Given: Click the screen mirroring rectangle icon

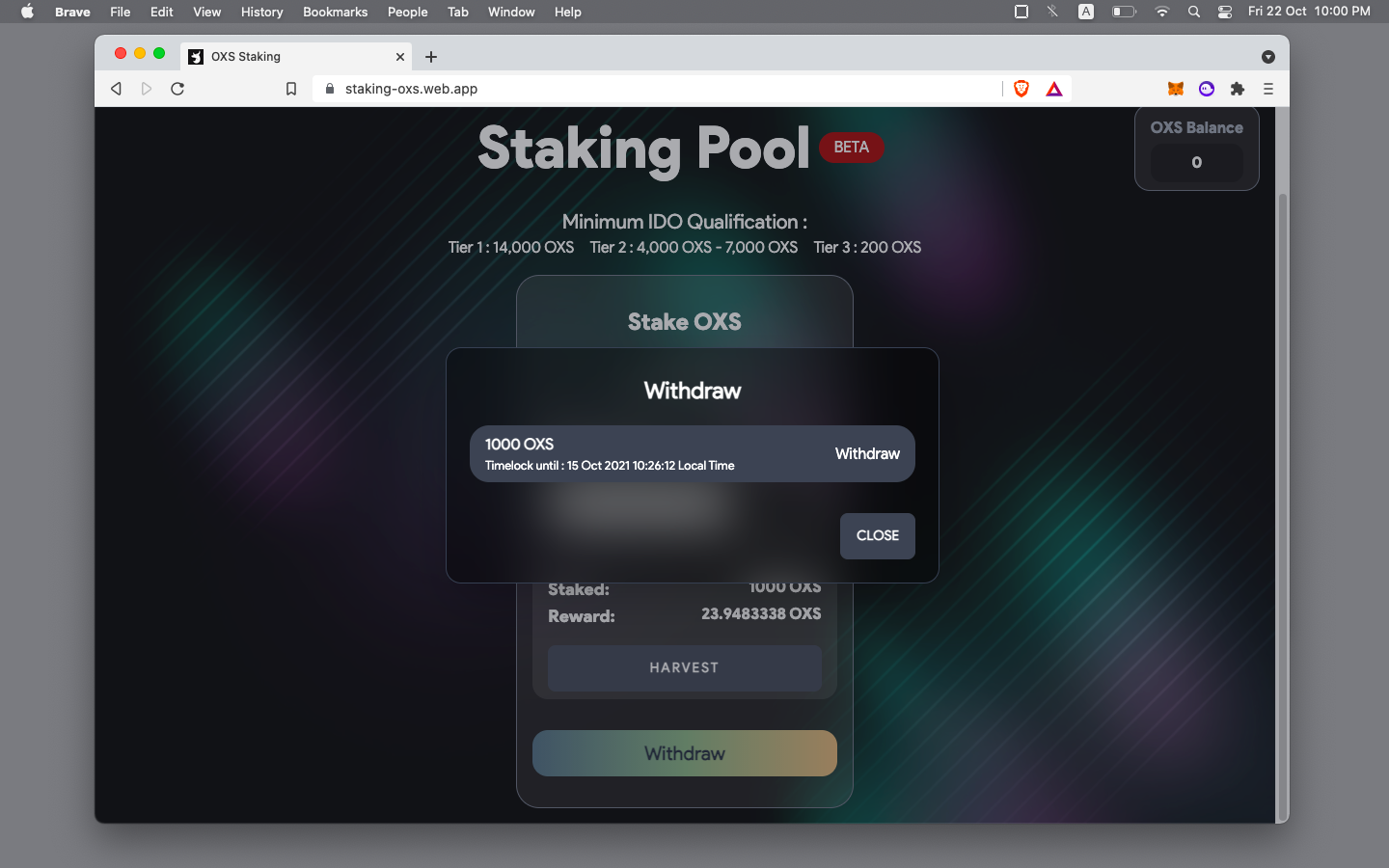Looking at the screenshot, I should [x=1021, y=12].
